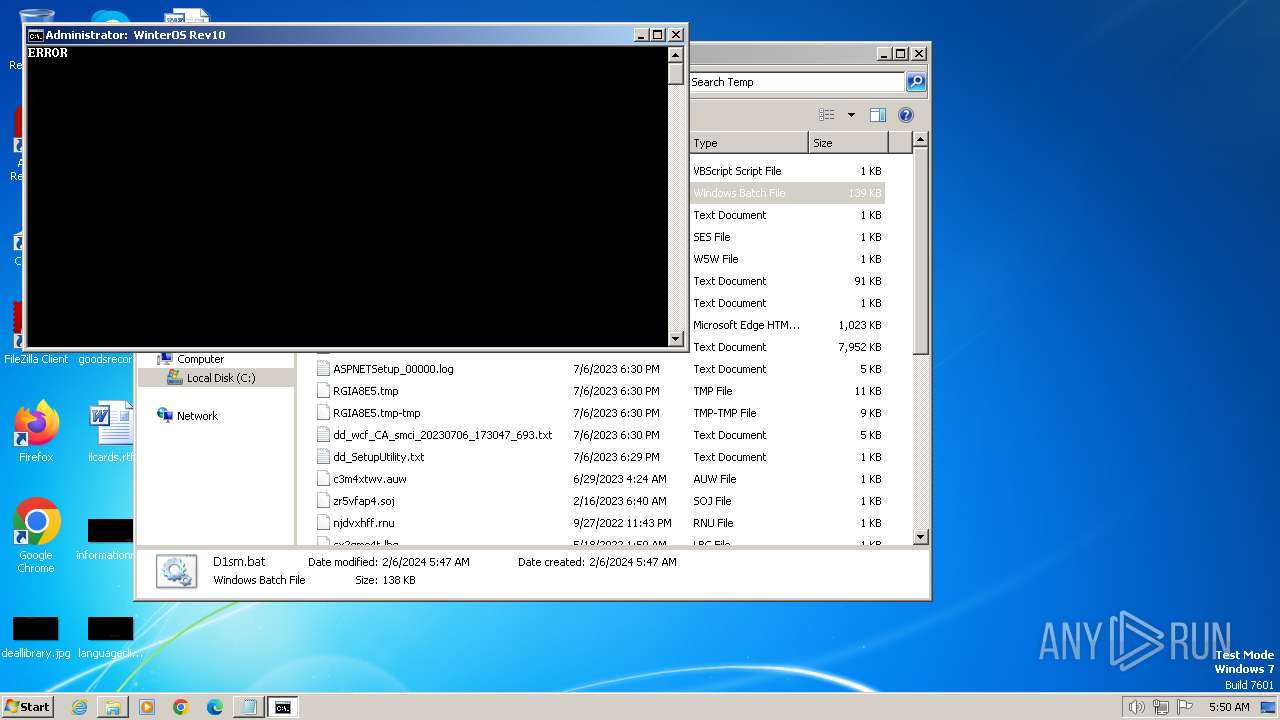
Task: Select the njdvxhff.rnu file
Action: pos(363,523)
